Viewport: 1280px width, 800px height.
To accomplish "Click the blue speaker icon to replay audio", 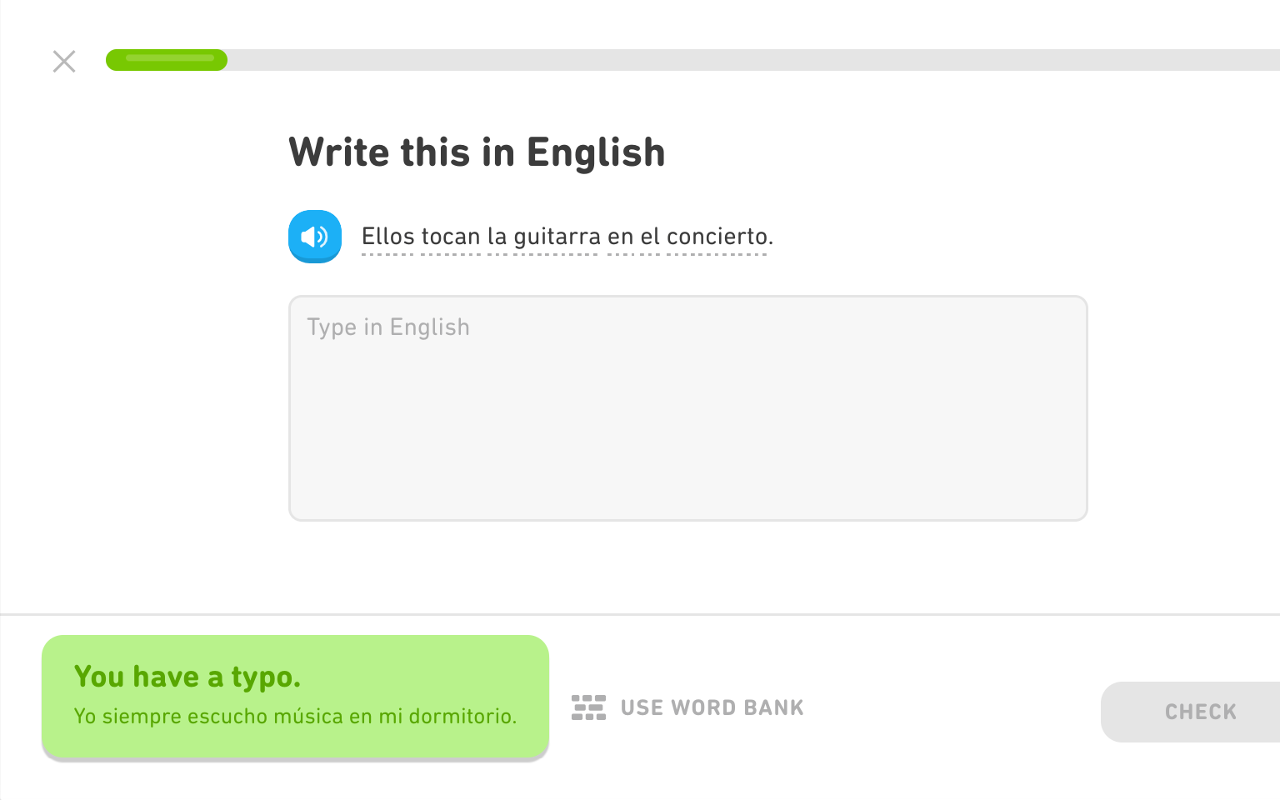I will 314,236.
